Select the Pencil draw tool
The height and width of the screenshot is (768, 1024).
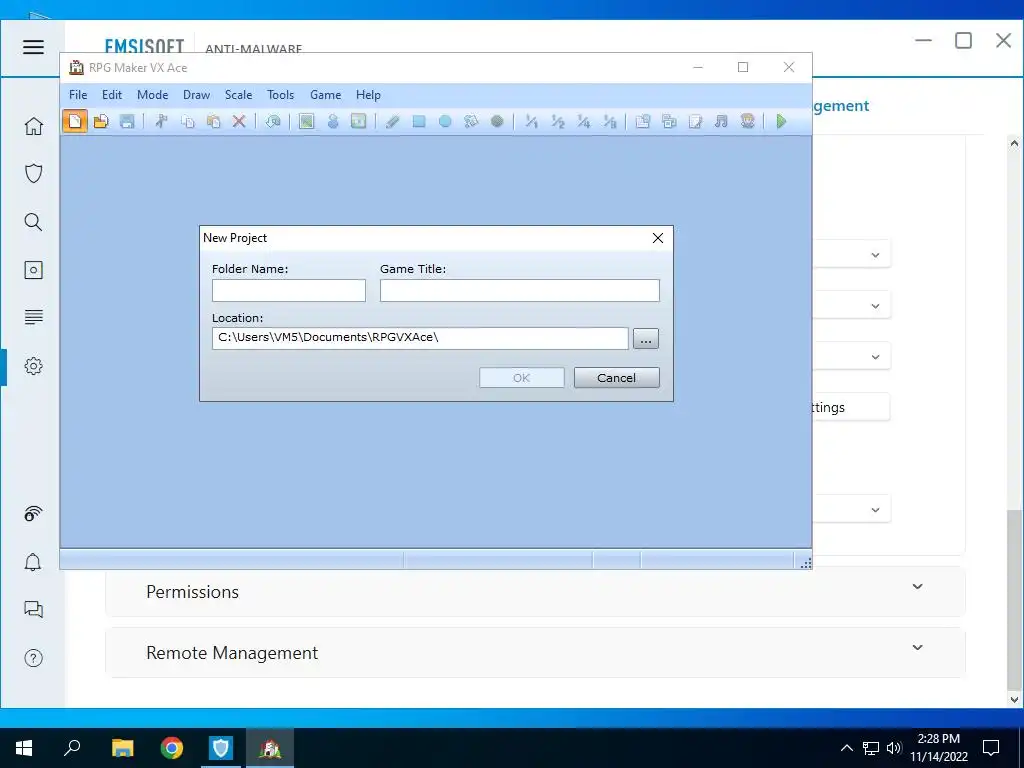point(392,121)
